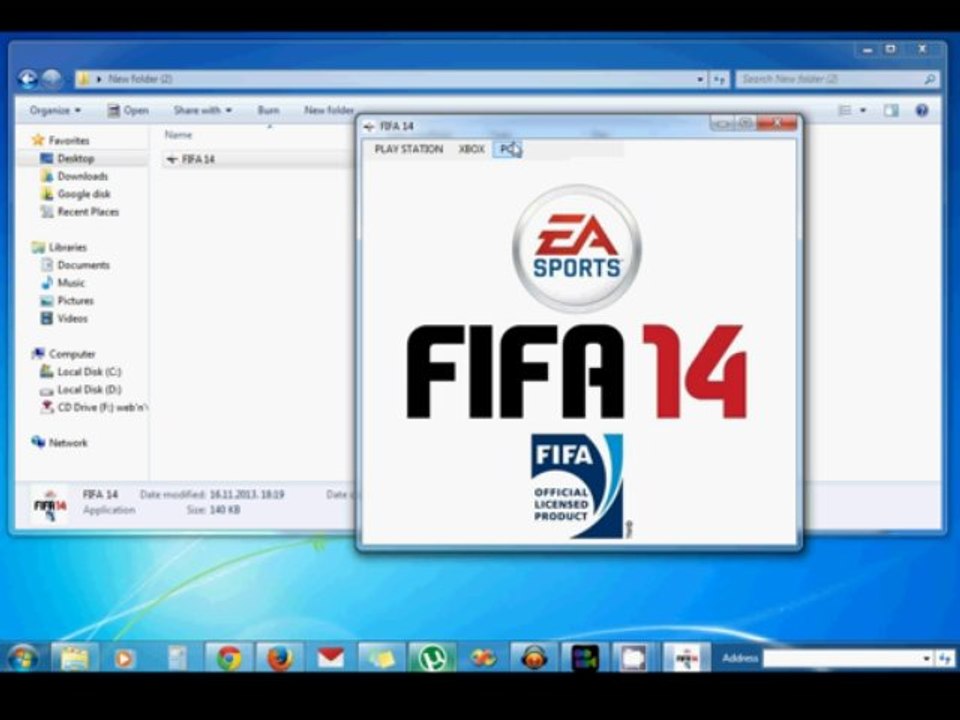Open uTorrent from taskbar
The image size is (960, 720).
click(432, 658)
